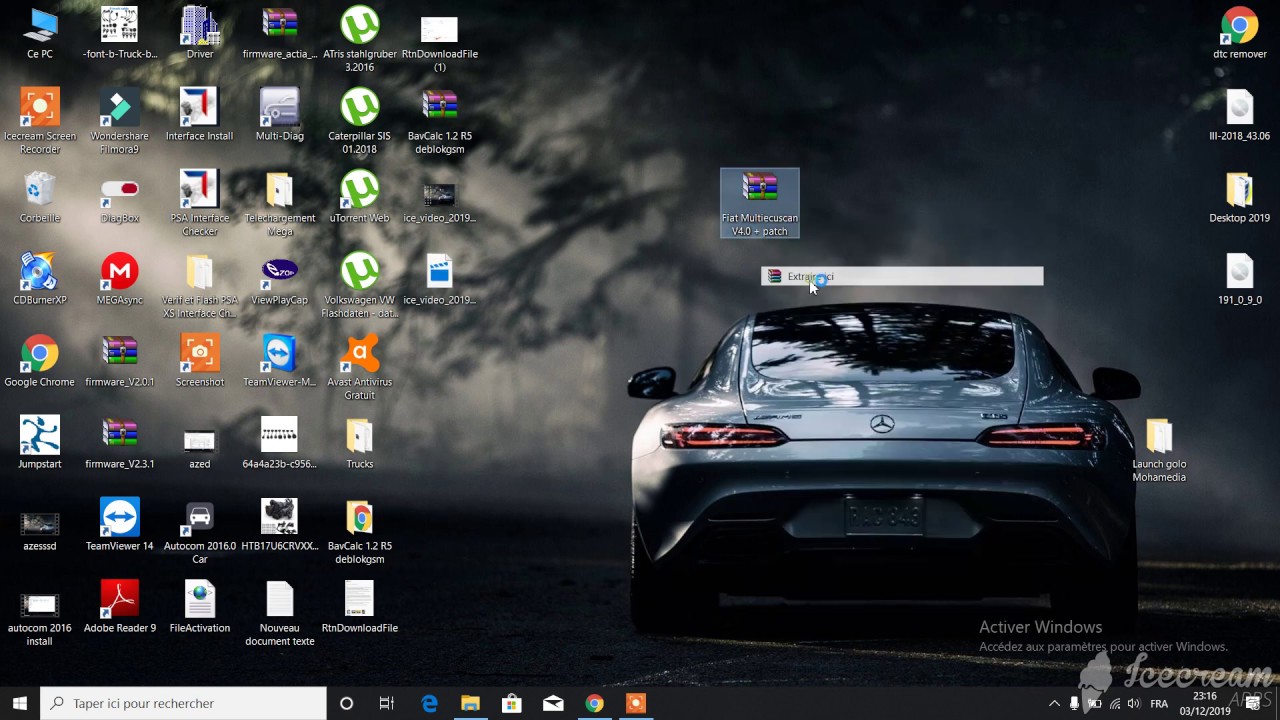Select the Google Chrome desktop shortcut
This screenshot has width=1280, height=720.
40,361
